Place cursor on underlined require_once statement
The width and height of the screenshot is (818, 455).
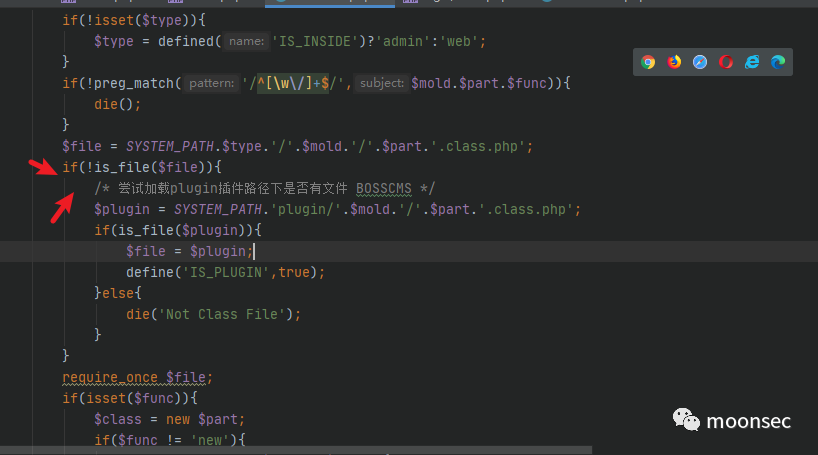pyautogui.click(x=137, y=377)
